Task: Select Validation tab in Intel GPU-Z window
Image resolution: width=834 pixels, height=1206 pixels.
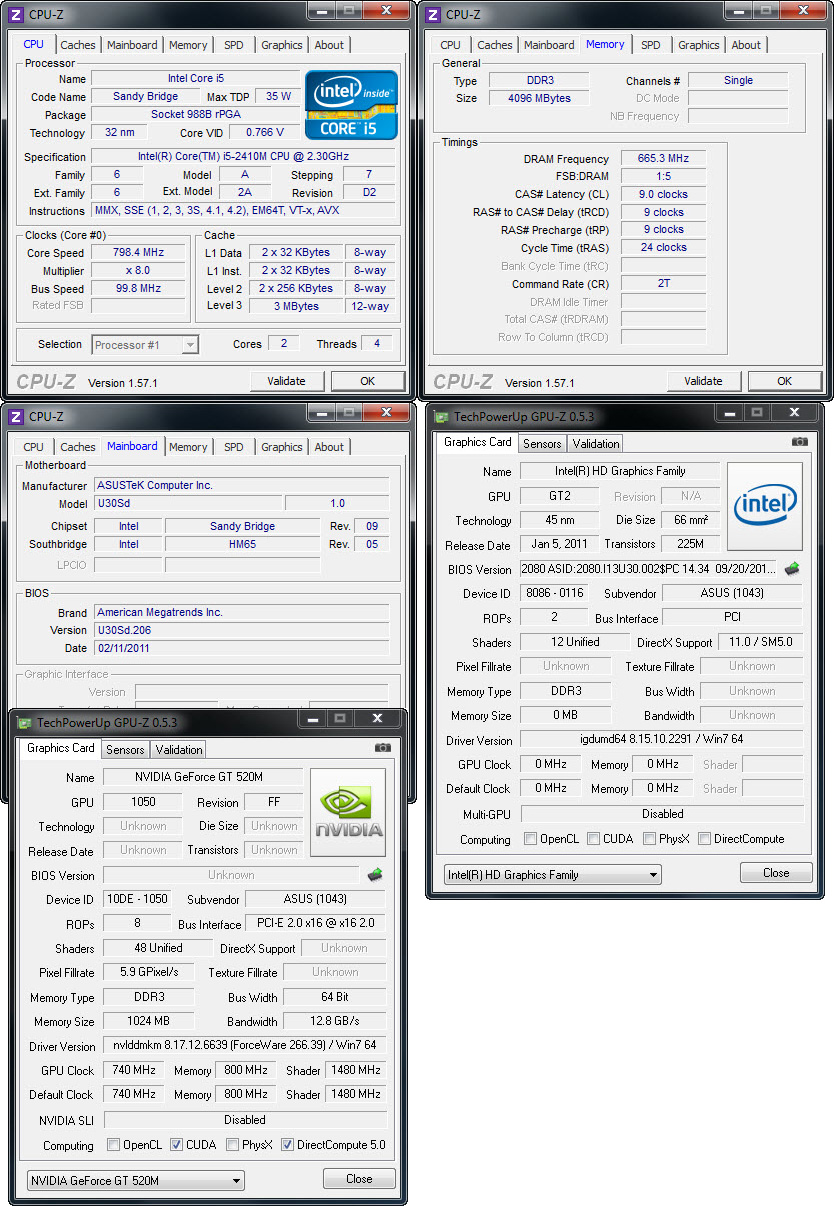Action: 596,443
